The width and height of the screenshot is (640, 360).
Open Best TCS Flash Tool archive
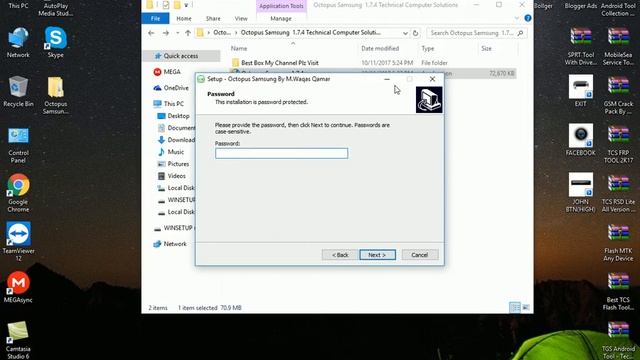pos(618,291)
